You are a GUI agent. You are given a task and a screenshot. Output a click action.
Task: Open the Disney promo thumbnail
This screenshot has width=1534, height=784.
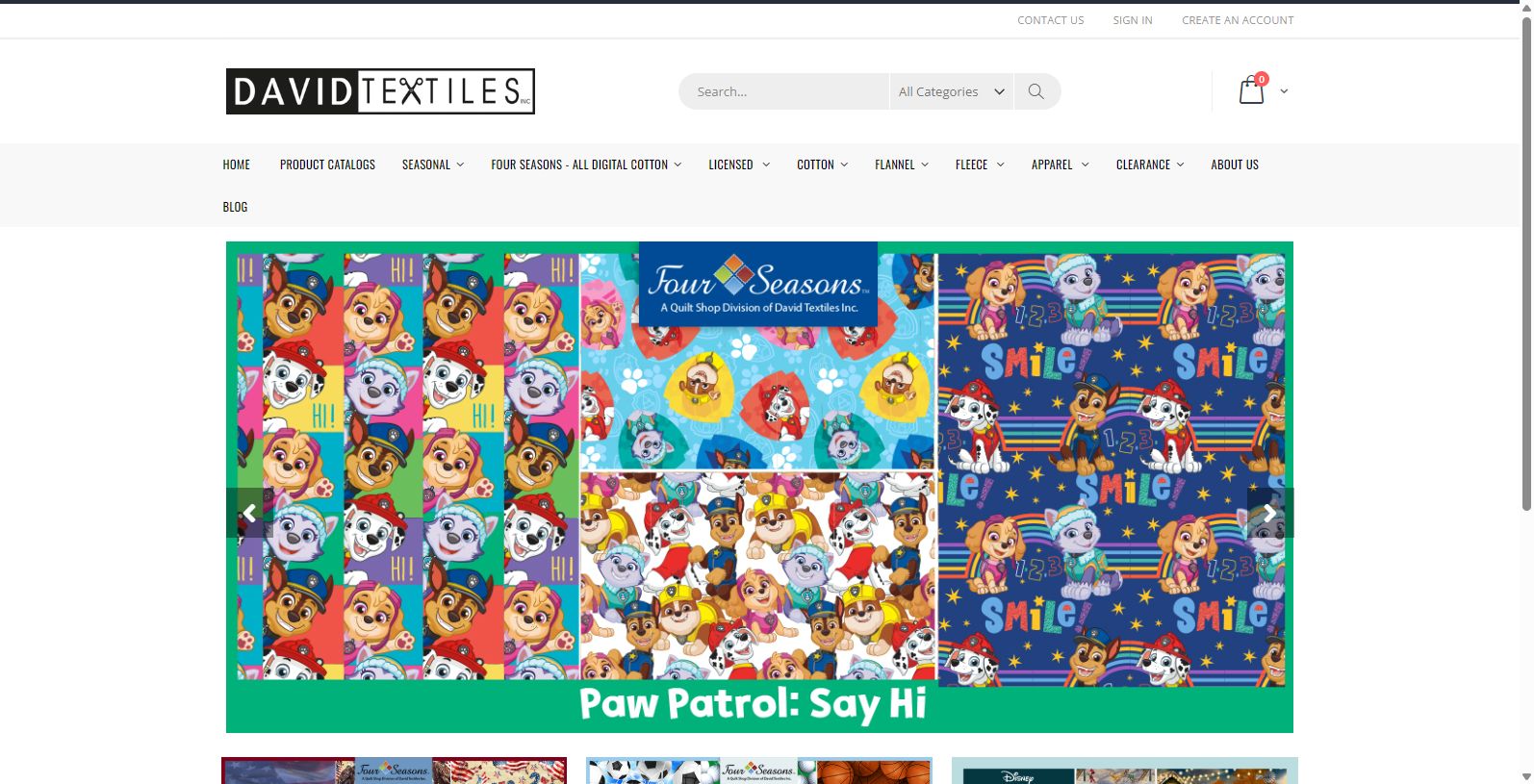(1125, 771)
